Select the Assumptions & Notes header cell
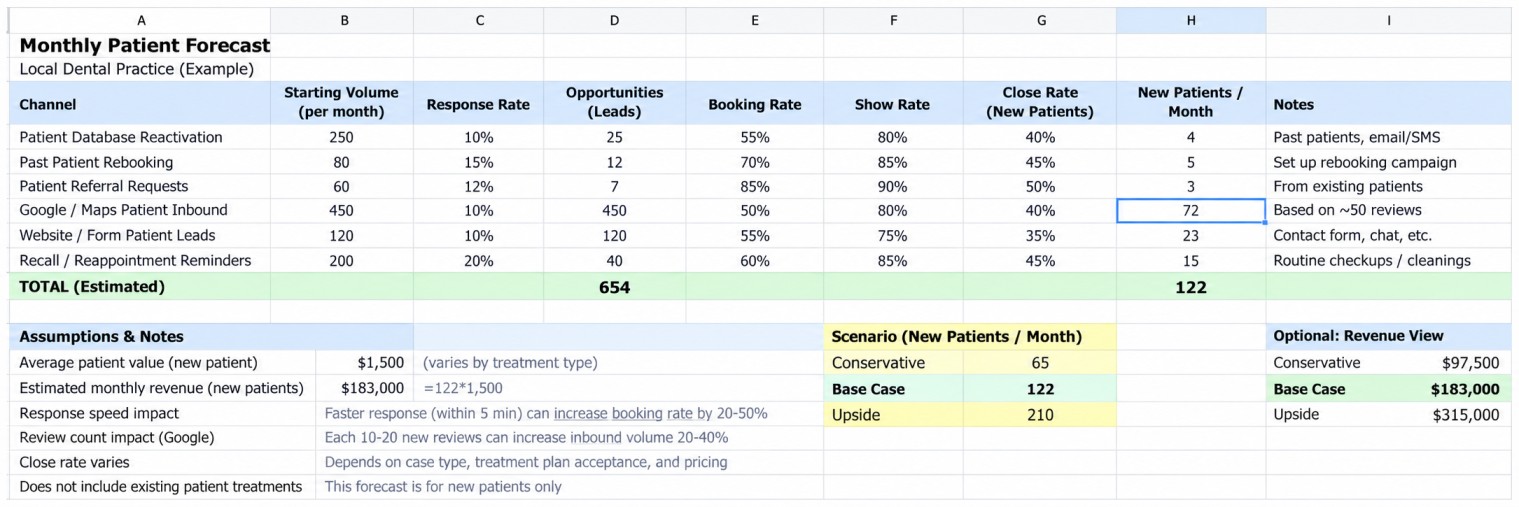 [x=212, y=337]
